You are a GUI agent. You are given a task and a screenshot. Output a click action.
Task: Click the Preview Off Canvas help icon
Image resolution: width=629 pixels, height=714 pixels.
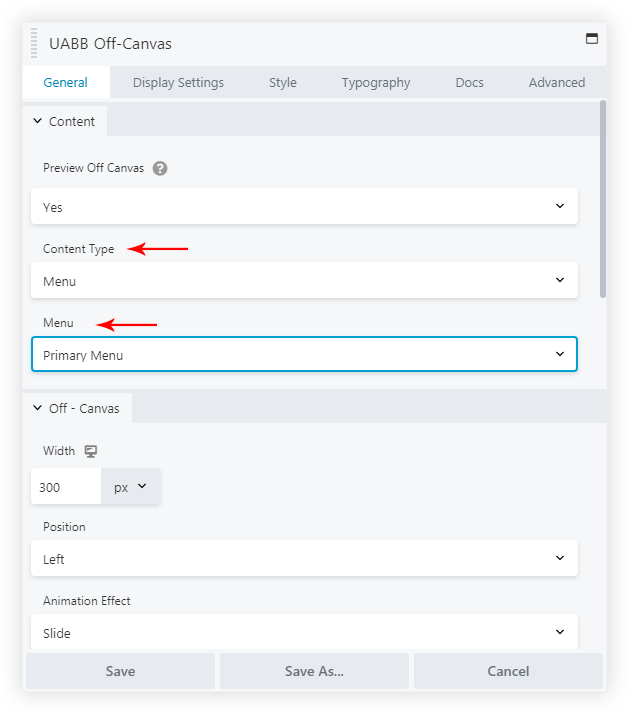point(160,168)
